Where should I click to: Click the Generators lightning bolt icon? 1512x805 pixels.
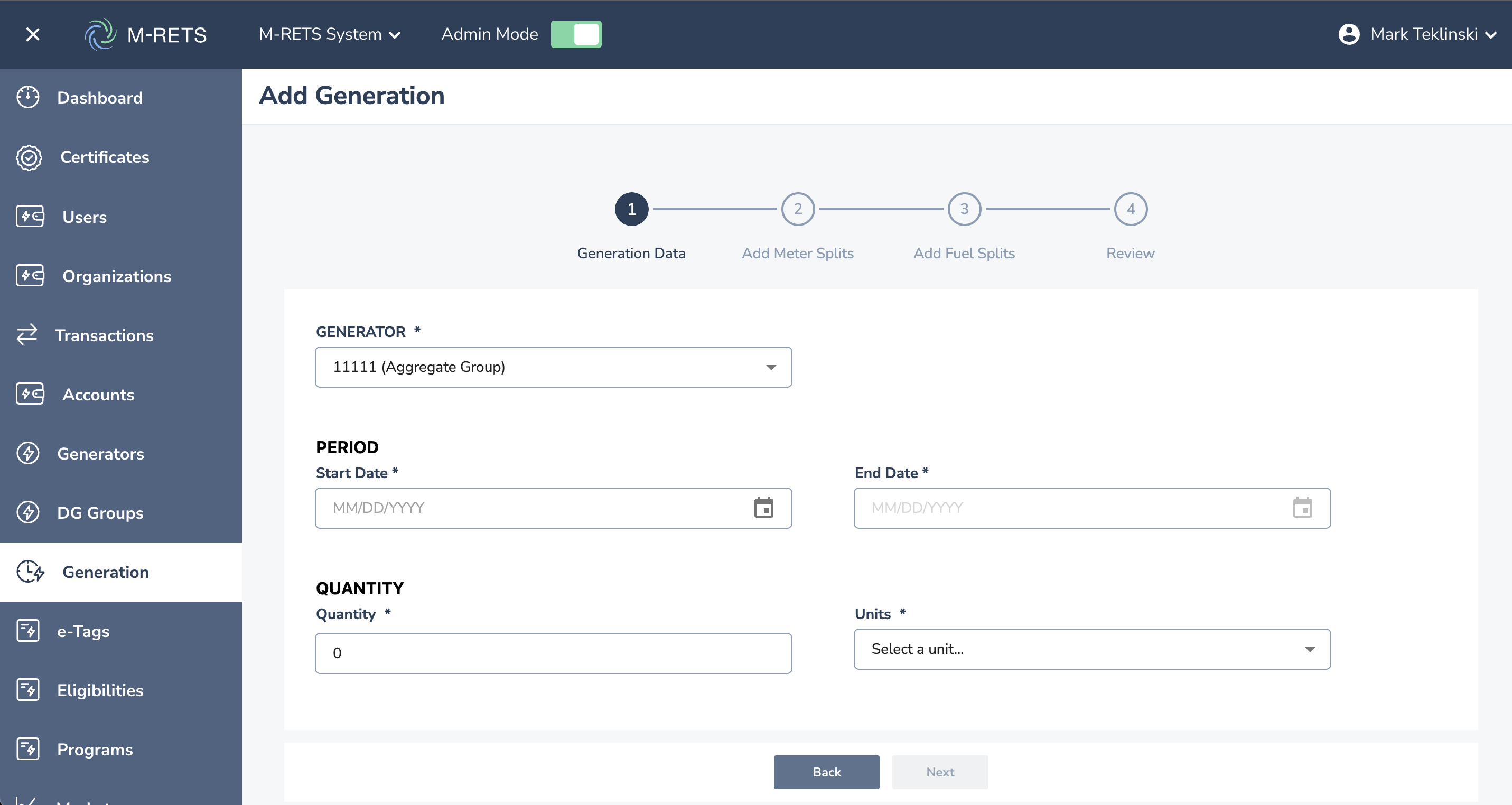[27, 454]
